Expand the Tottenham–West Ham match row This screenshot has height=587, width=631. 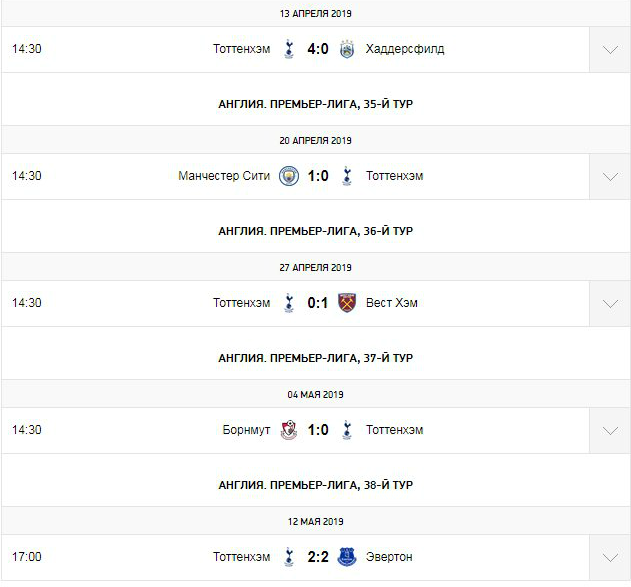[x=610, y=303]
